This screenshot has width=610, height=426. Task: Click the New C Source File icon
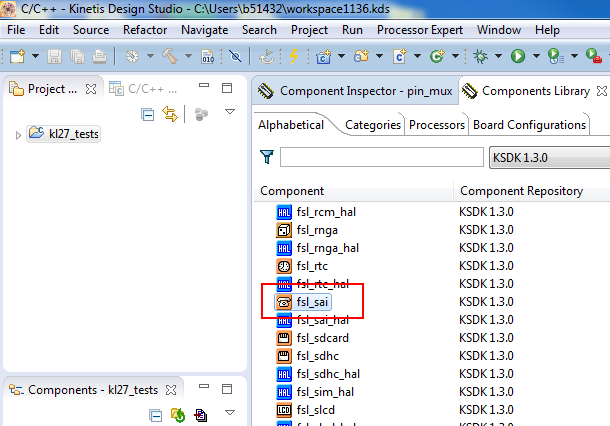400,57
